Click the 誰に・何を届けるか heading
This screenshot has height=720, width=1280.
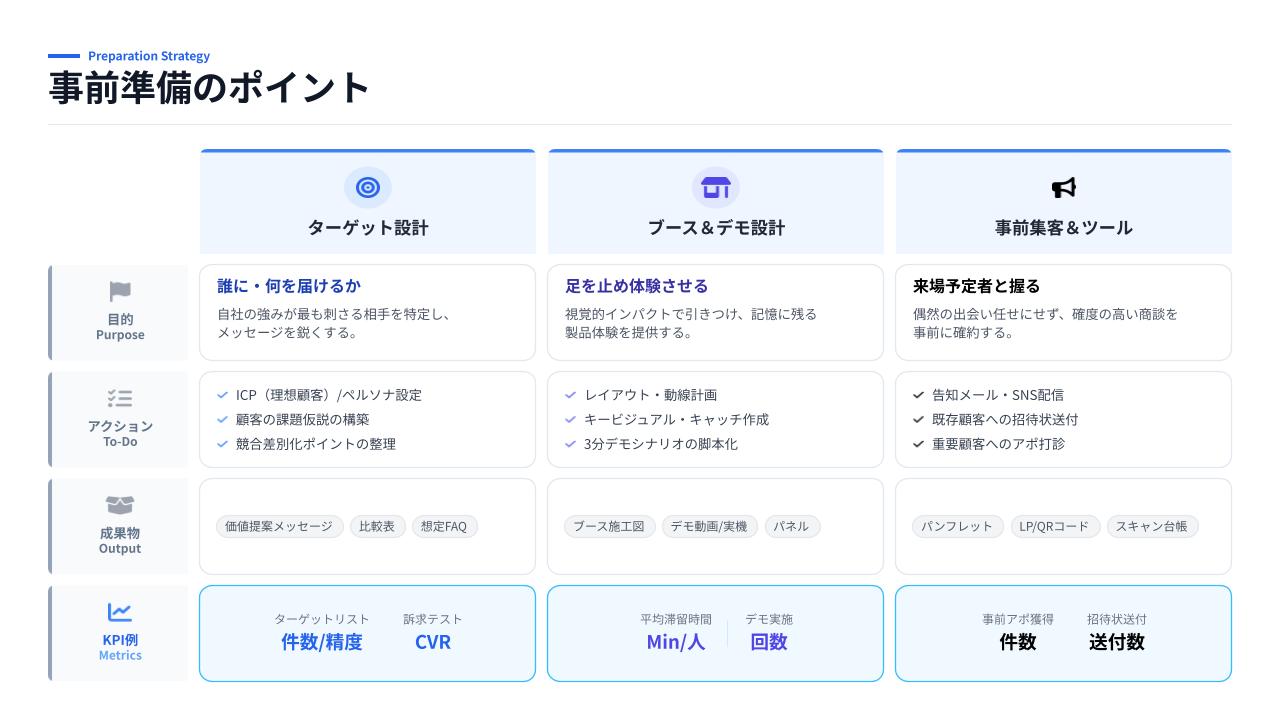tap(289, 286)
